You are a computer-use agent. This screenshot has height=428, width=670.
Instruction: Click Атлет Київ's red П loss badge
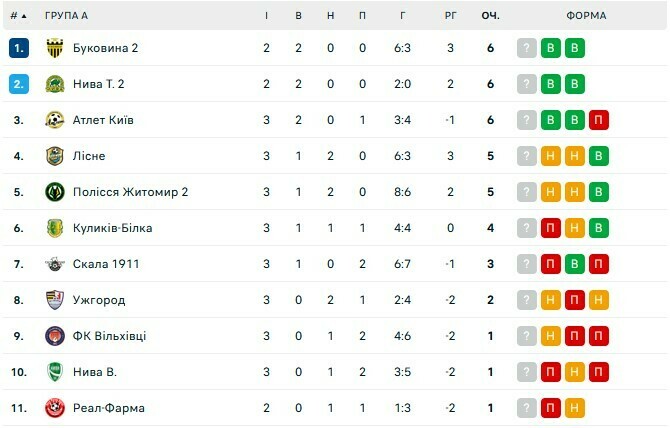point(599,120)
